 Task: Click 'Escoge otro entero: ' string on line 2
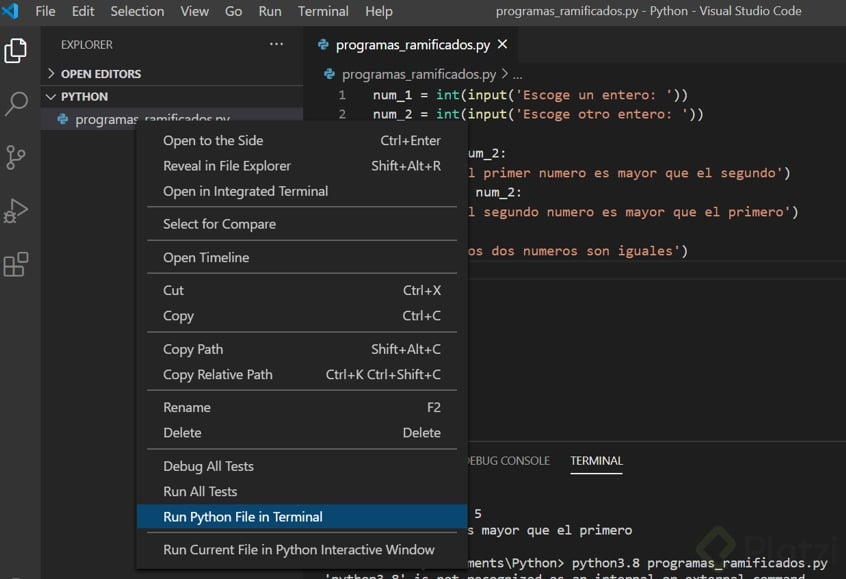pos(602,114)
